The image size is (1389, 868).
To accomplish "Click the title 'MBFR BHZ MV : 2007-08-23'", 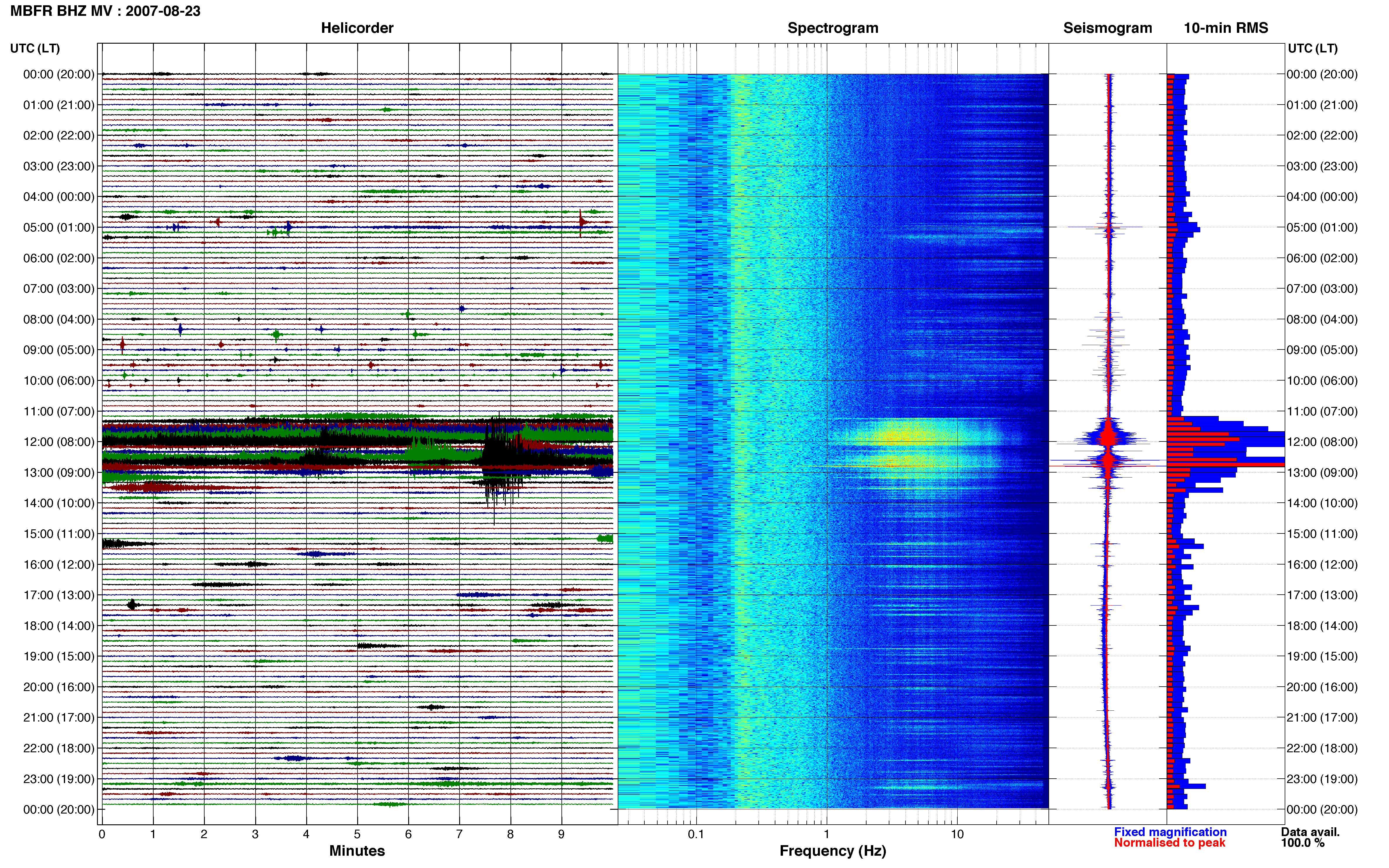I will 105,11.
